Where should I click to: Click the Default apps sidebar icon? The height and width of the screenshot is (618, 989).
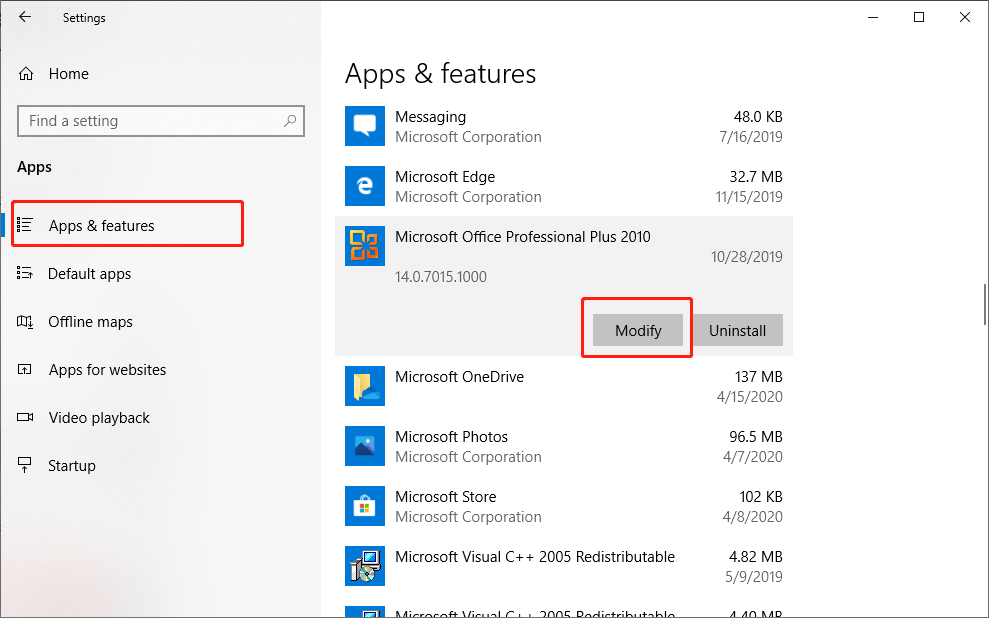25,273
